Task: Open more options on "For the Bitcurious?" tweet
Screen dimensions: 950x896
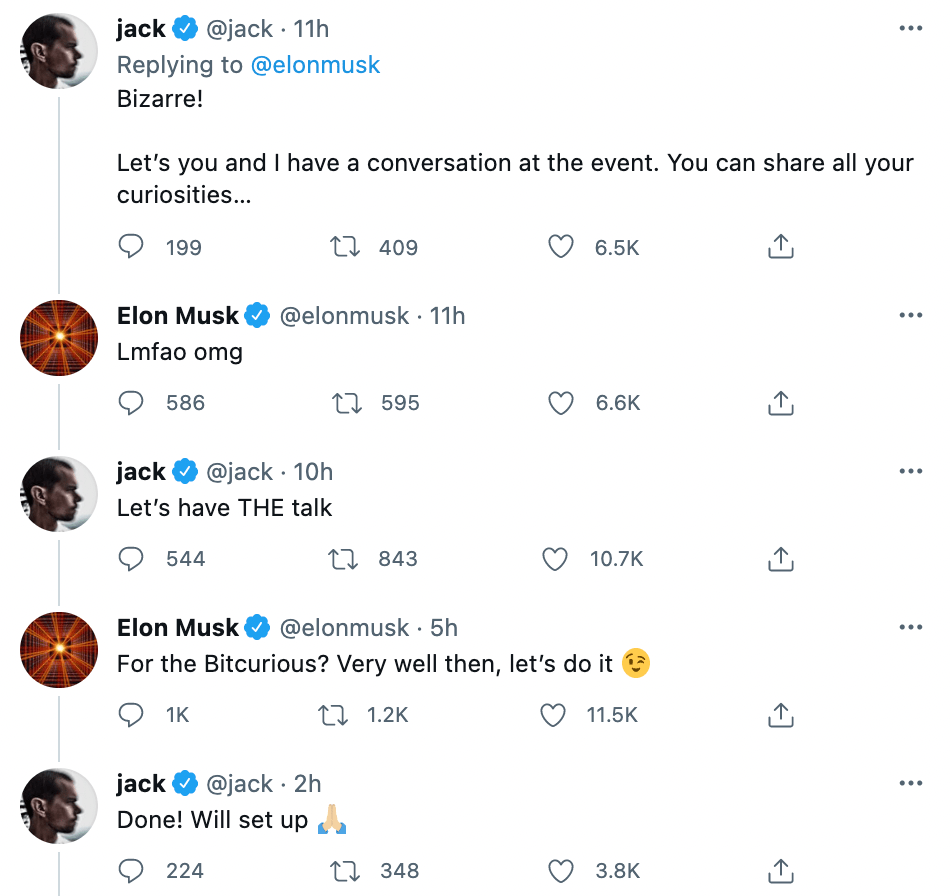Action: (x=910, y=628)
